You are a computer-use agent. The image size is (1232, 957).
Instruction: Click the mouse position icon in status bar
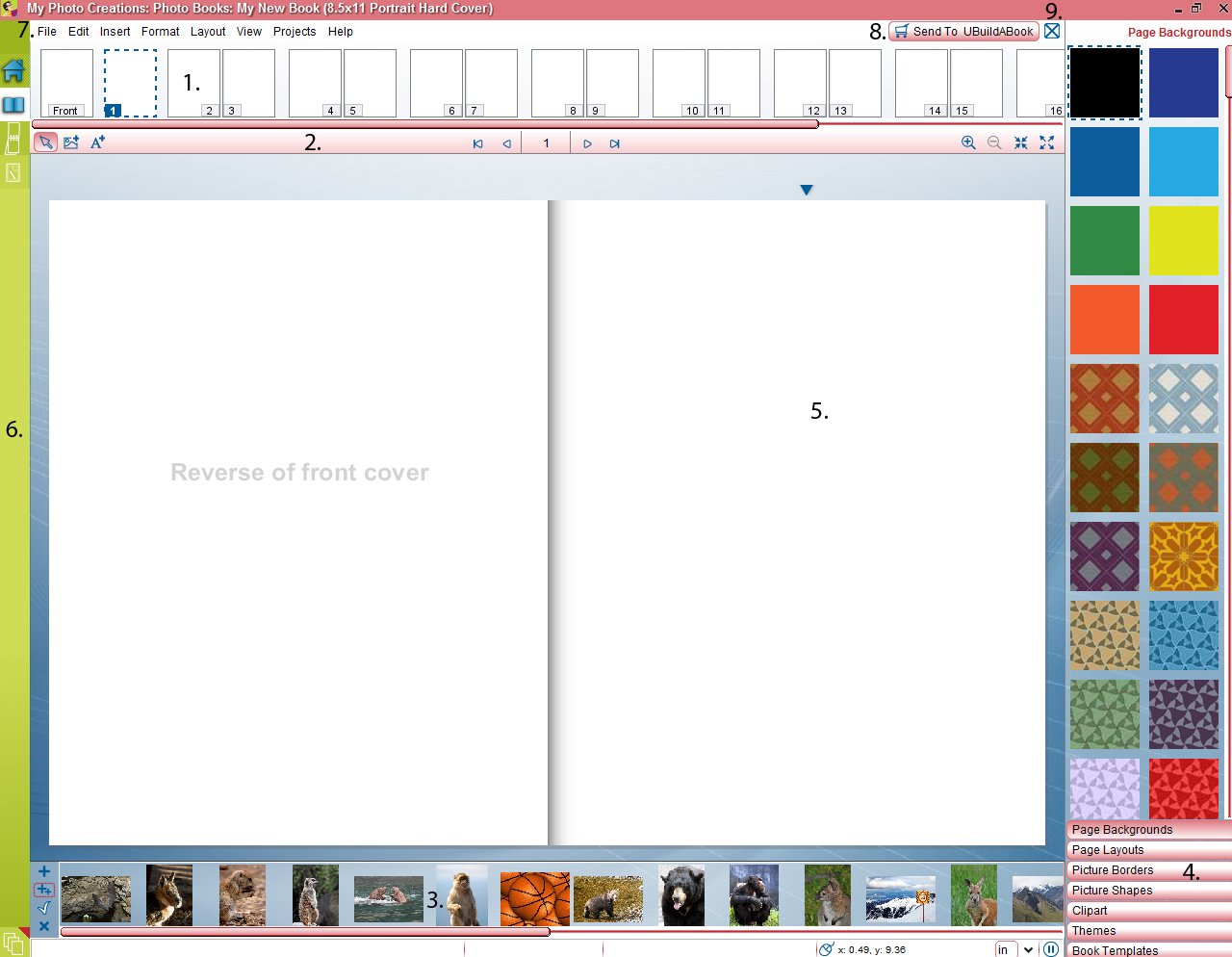(x=826, y=949)
